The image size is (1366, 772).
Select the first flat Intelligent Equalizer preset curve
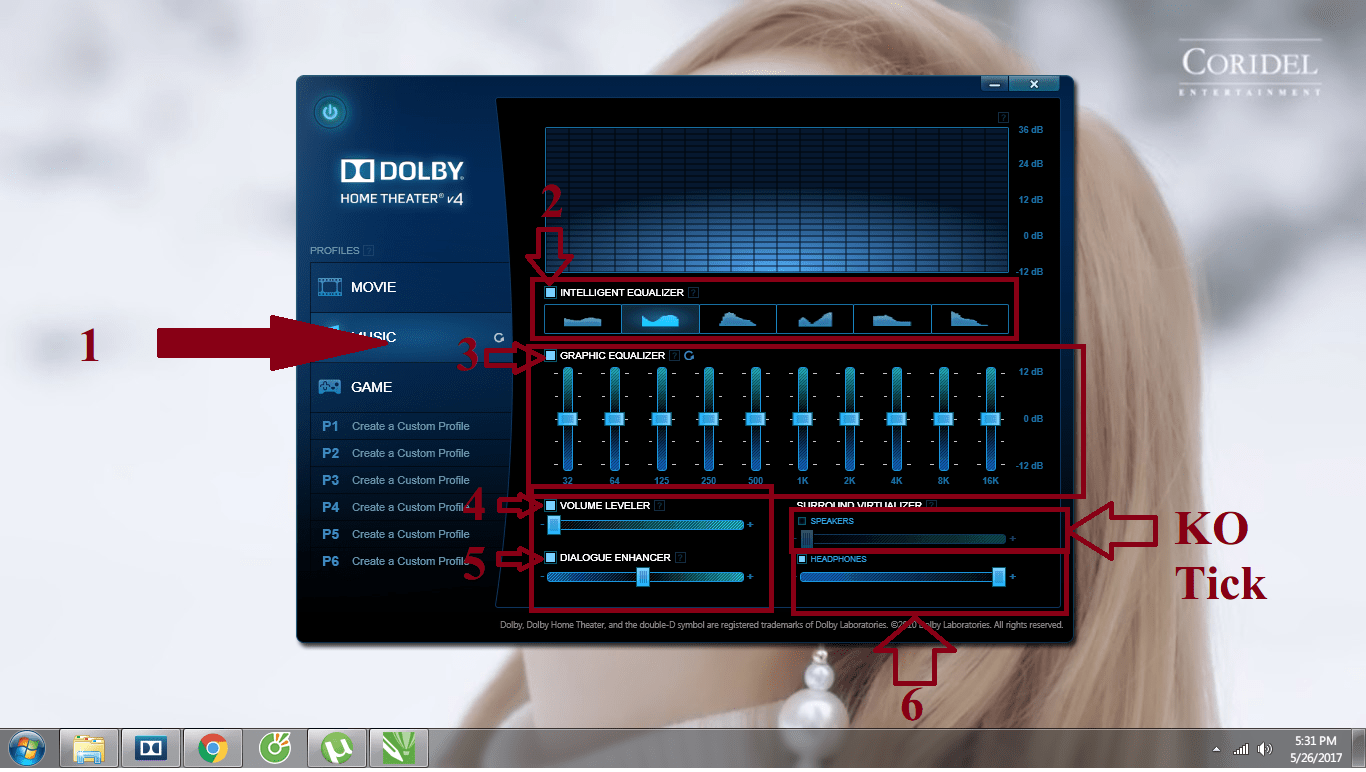pyautogui.click(x=583, y=318)
